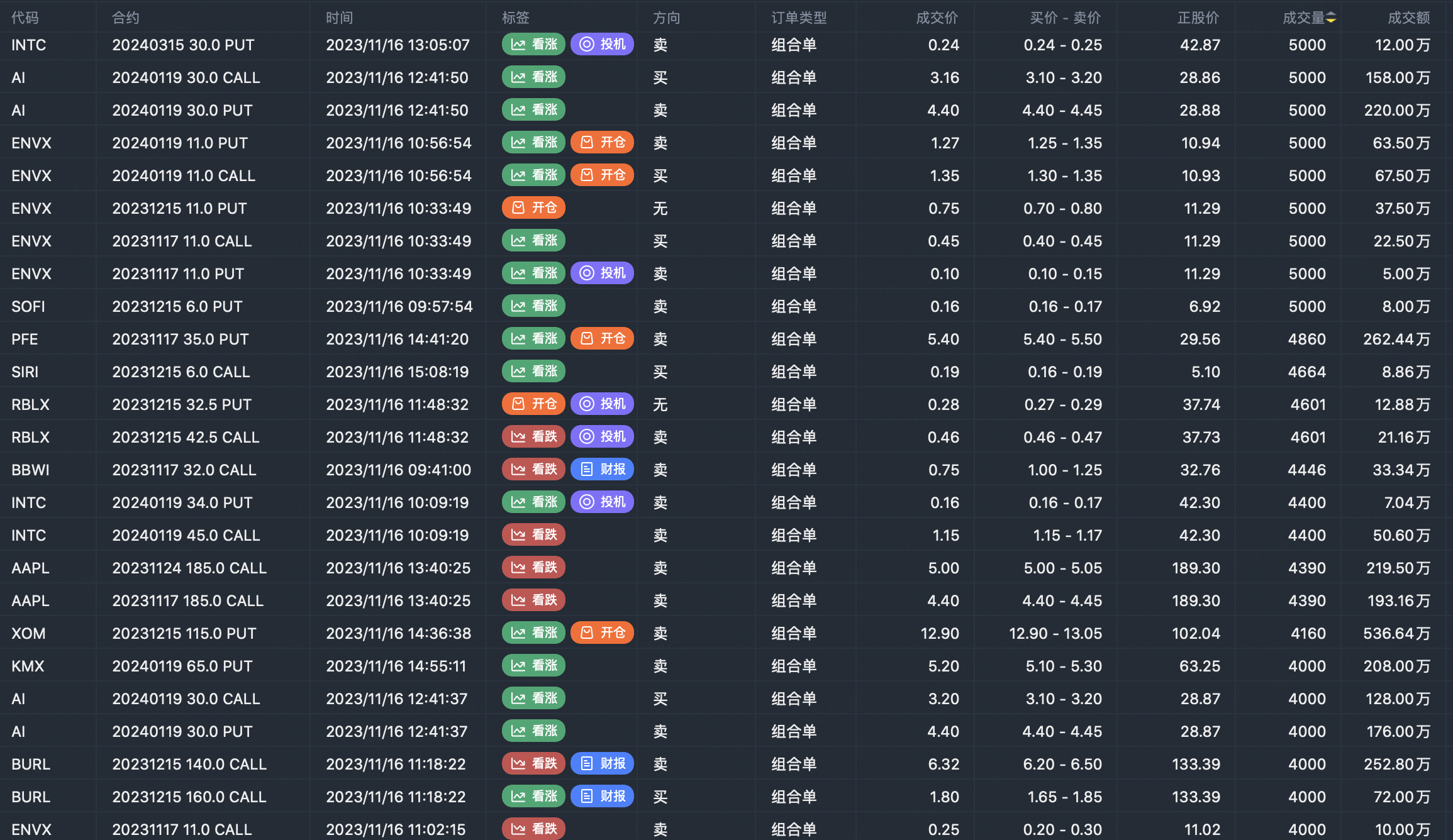
Task: Click the 看涨 tag on INTC 30.0 PUT row
Action: [x=534, y=44]
